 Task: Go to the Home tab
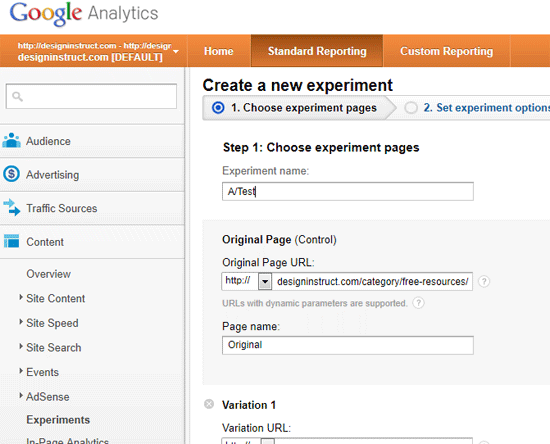pyautogui.click(x=219, y=51)
